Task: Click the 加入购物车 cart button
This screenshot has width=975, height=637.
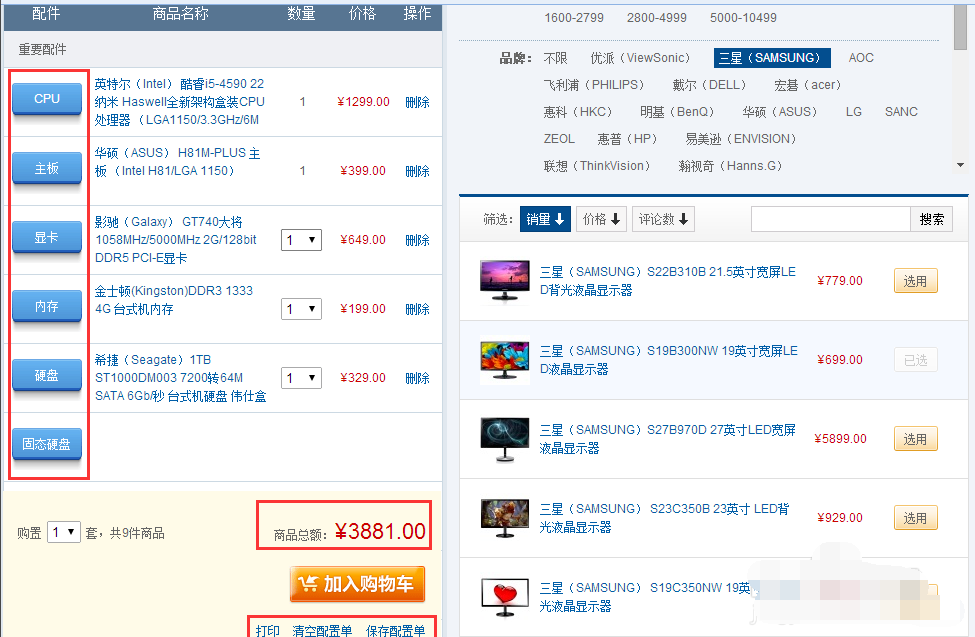Action: (x=357, y=584)
